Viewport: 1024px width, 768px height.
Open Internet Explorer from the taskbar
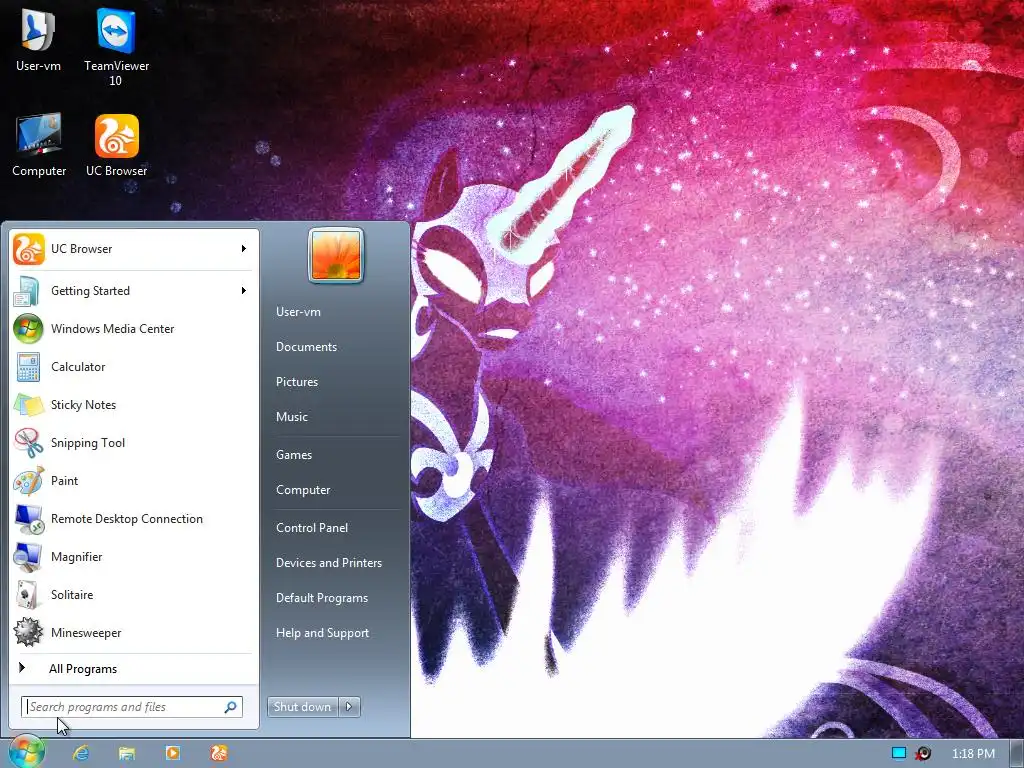(x=81, y=754)
